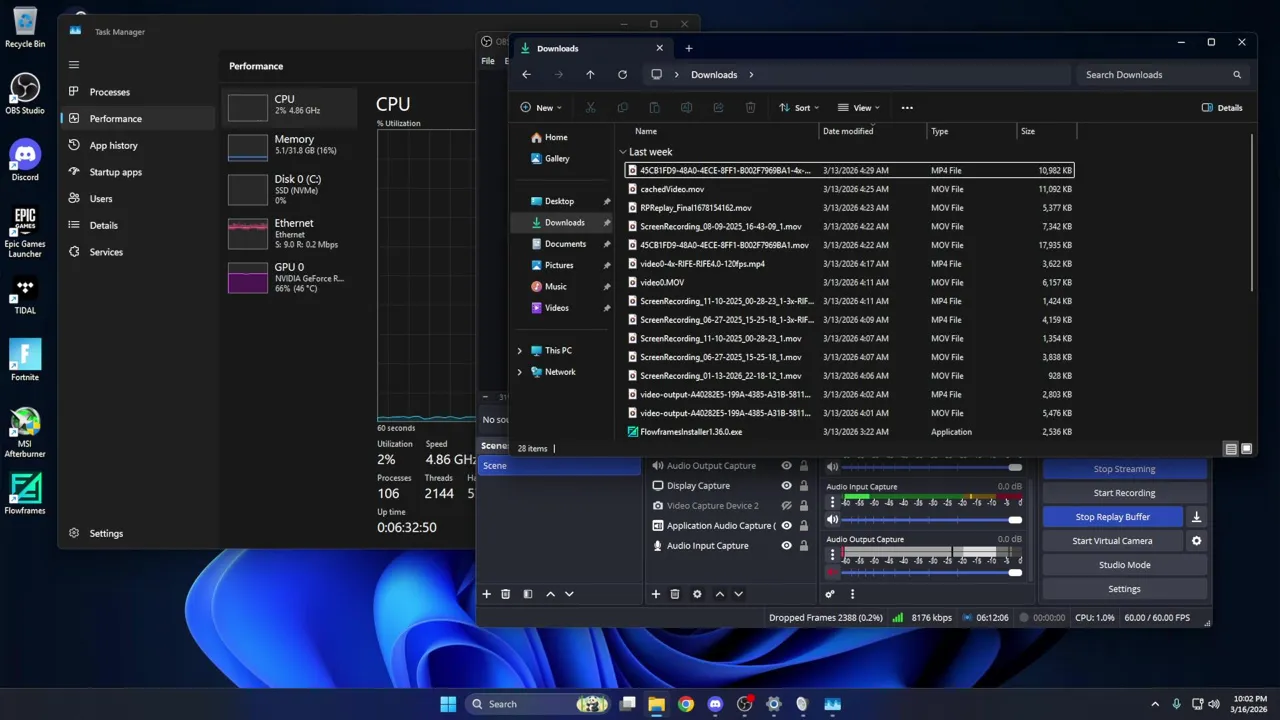Open OBS scene filters icon
The image size is (1280, 720).
pyautogui.click(x=528, y=594)
